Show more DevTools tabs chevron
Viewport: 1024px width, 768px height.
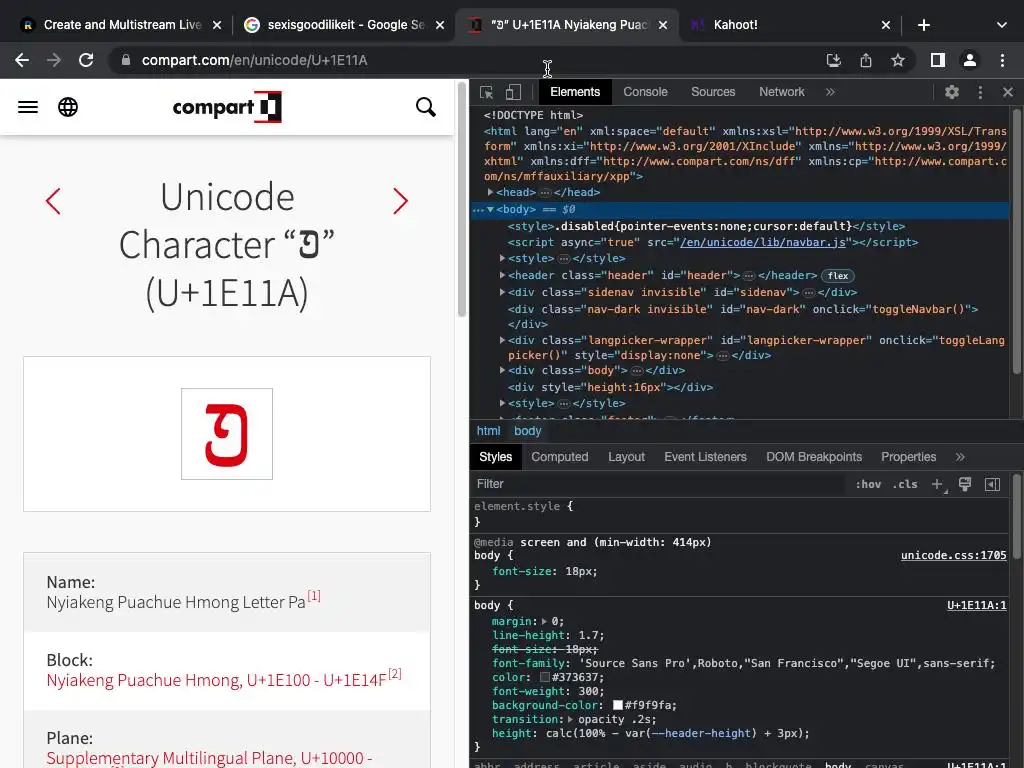(x=830, y=92)
